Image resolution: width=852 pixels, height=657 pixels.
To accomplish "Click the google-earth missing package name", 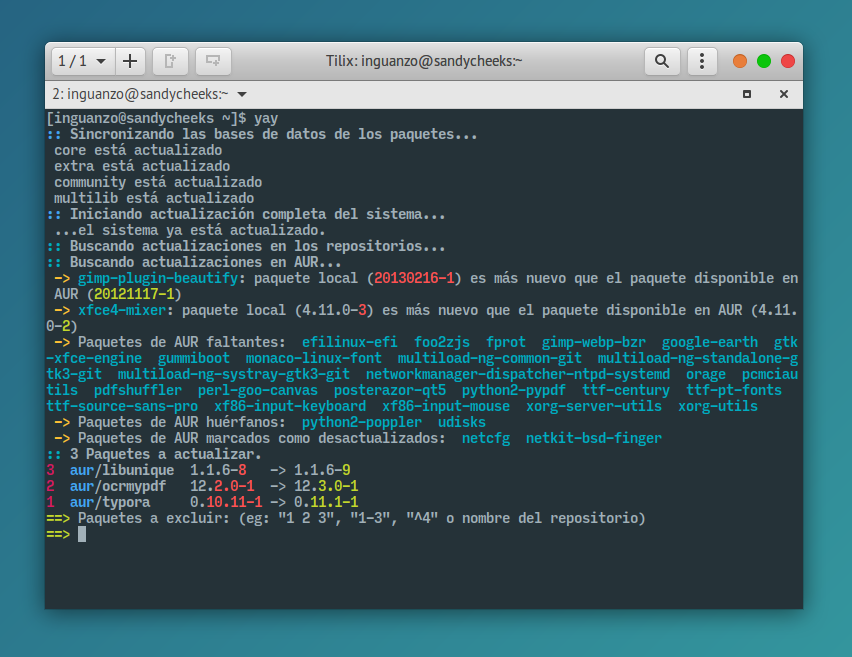I will (710, 341).
